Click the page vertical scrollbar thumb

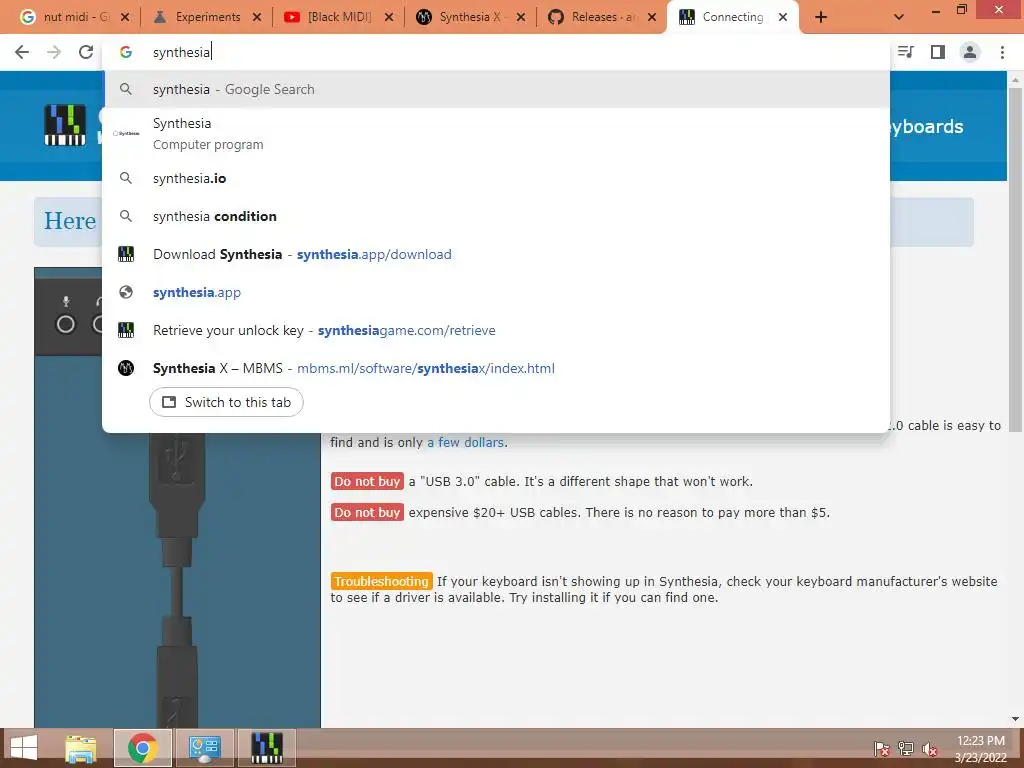[x=1015, y=258]
